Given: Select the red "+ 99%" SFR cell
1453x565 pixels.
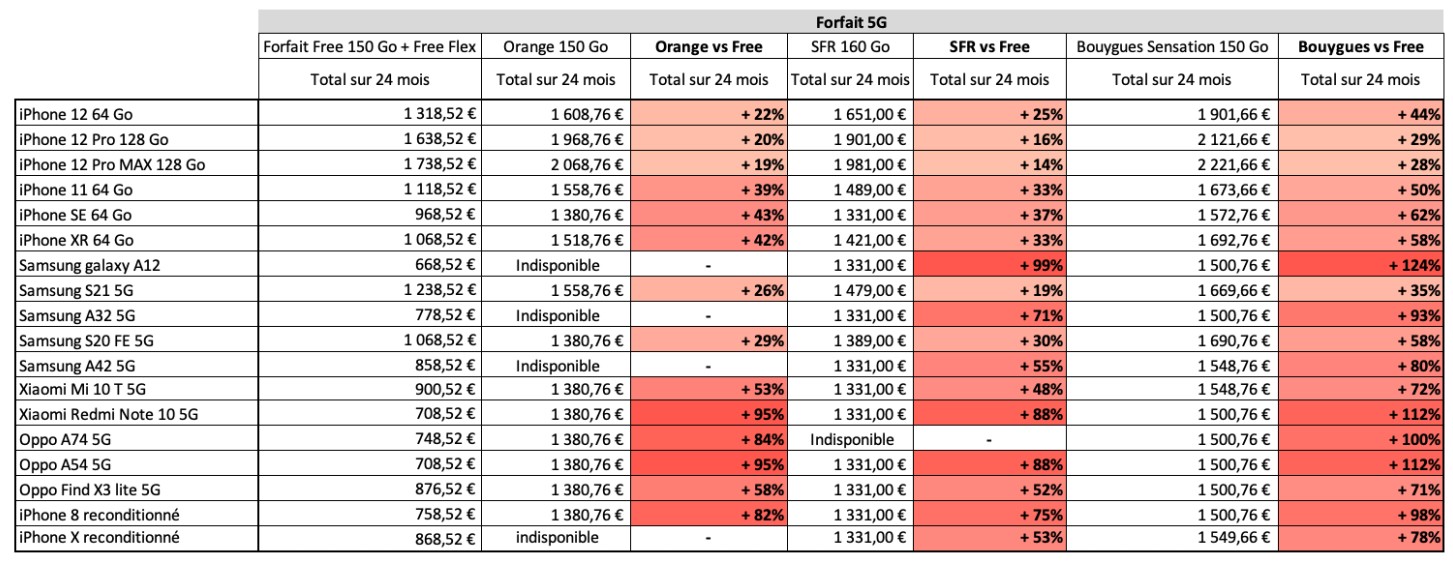Looking at the screenshot, I should tap(988, 267).
